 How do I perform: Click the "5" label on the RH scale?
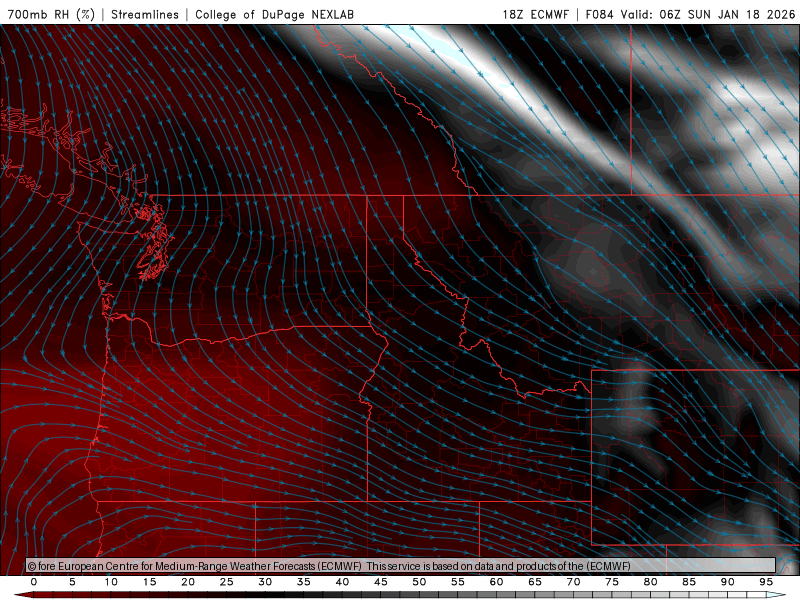point(72,582)
